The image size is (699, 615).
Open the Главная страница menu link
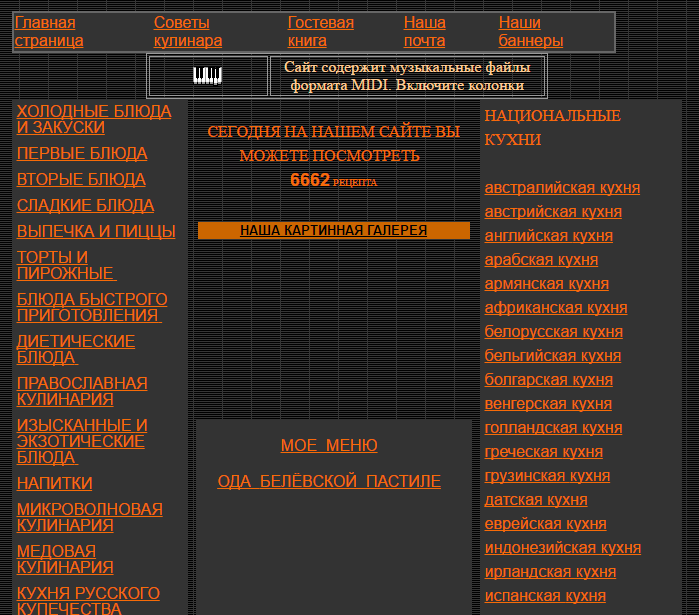(x=49, y=31)
